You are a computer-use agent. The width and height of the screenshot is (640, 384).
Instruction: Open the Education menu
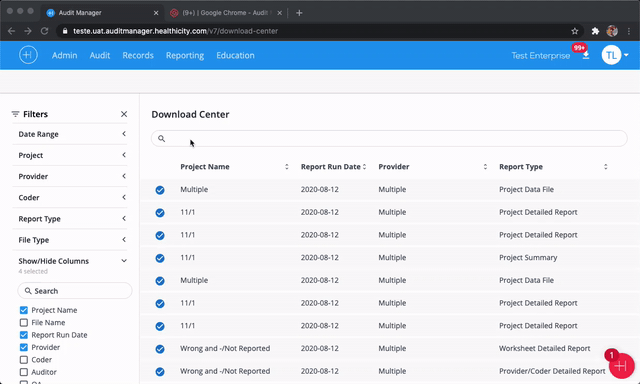point(235,55)
